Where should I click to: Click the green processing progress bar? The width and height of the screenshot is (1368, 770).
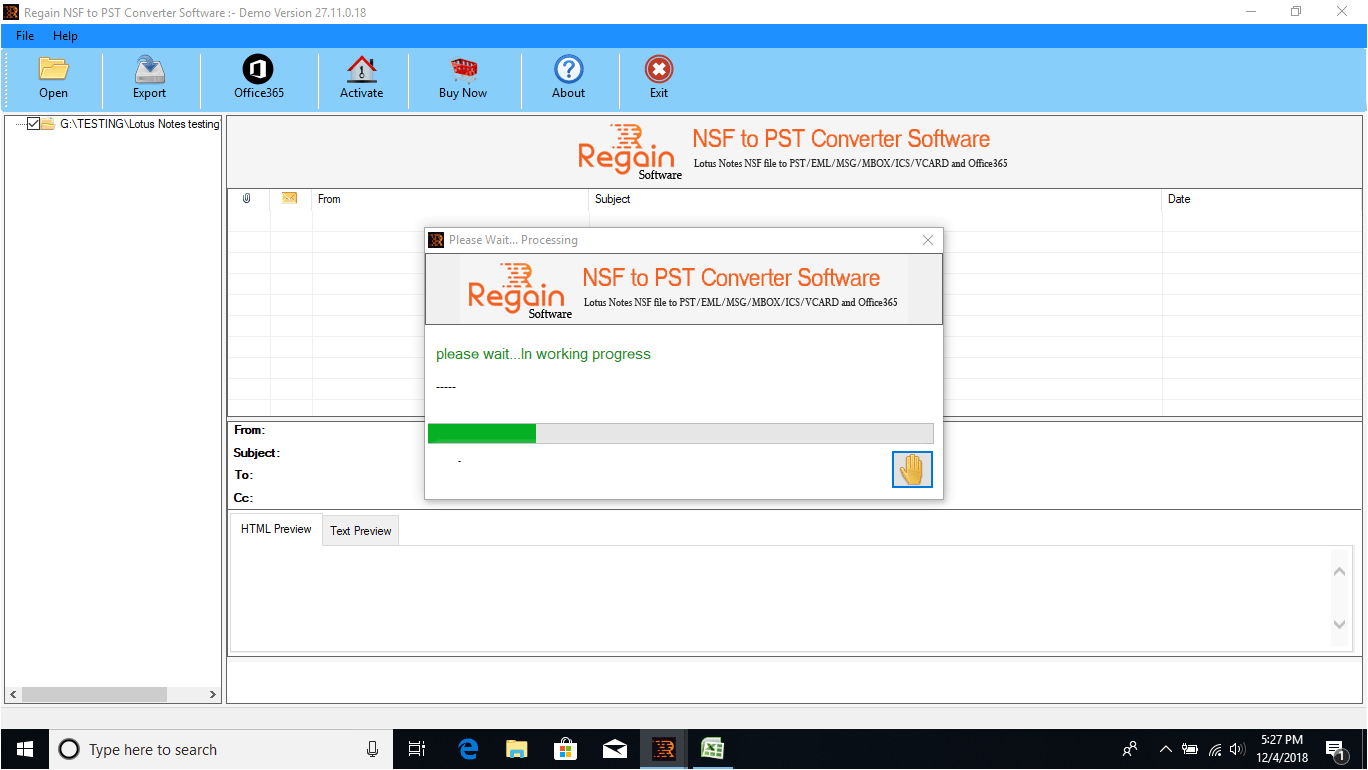point(680,433)
